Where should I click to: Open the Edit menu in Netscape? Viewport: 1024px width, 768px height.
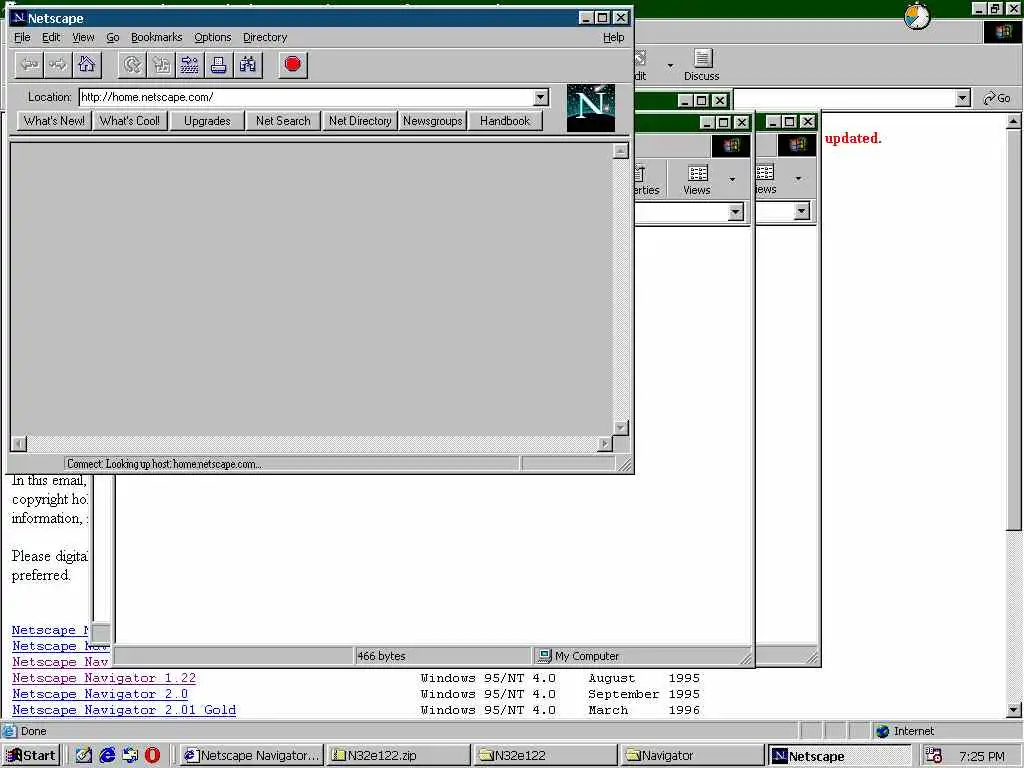[x=51, y=37]
